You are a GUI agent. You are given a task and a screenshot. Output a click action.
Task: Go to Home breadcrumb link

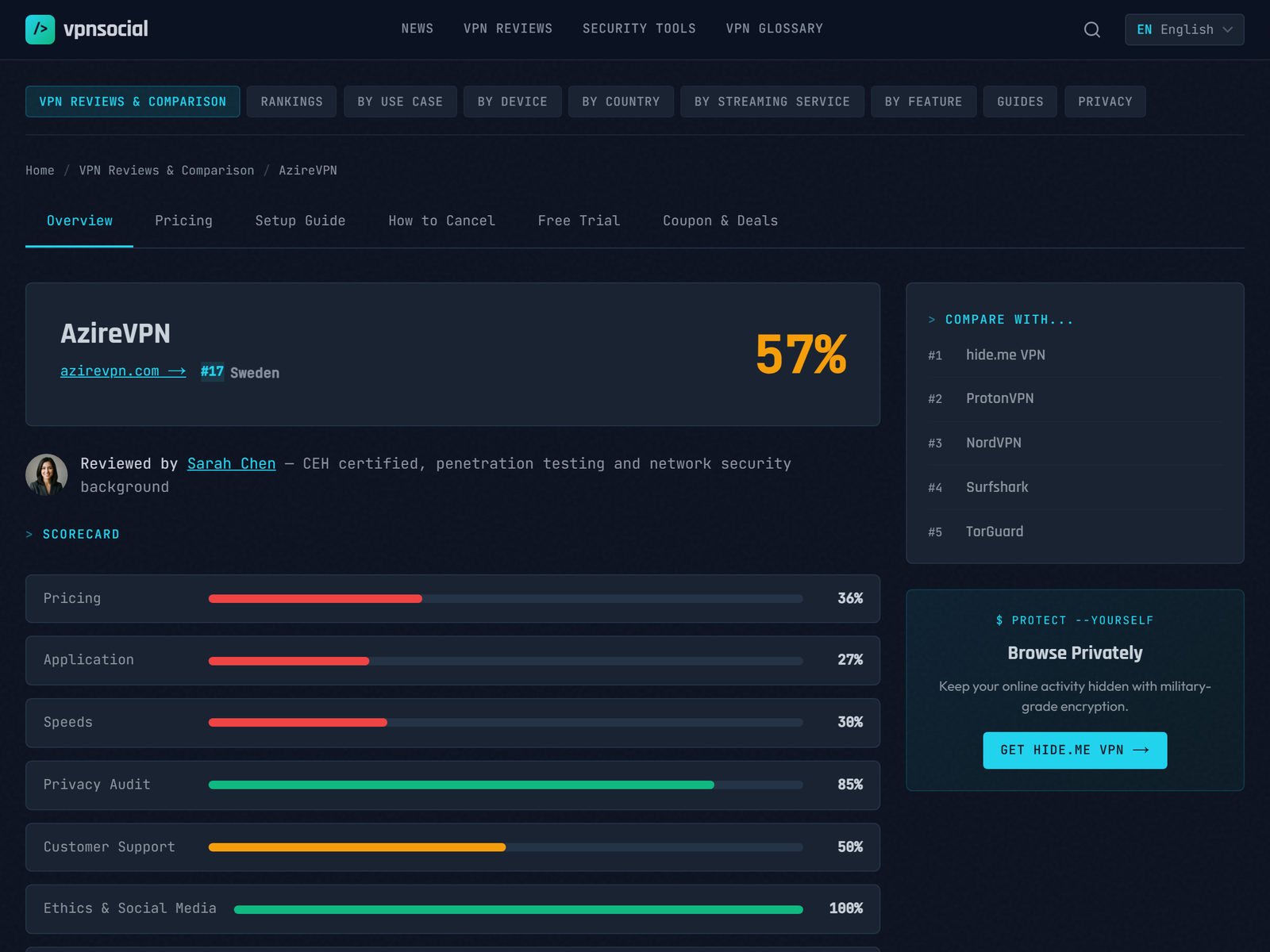point(40,171)
